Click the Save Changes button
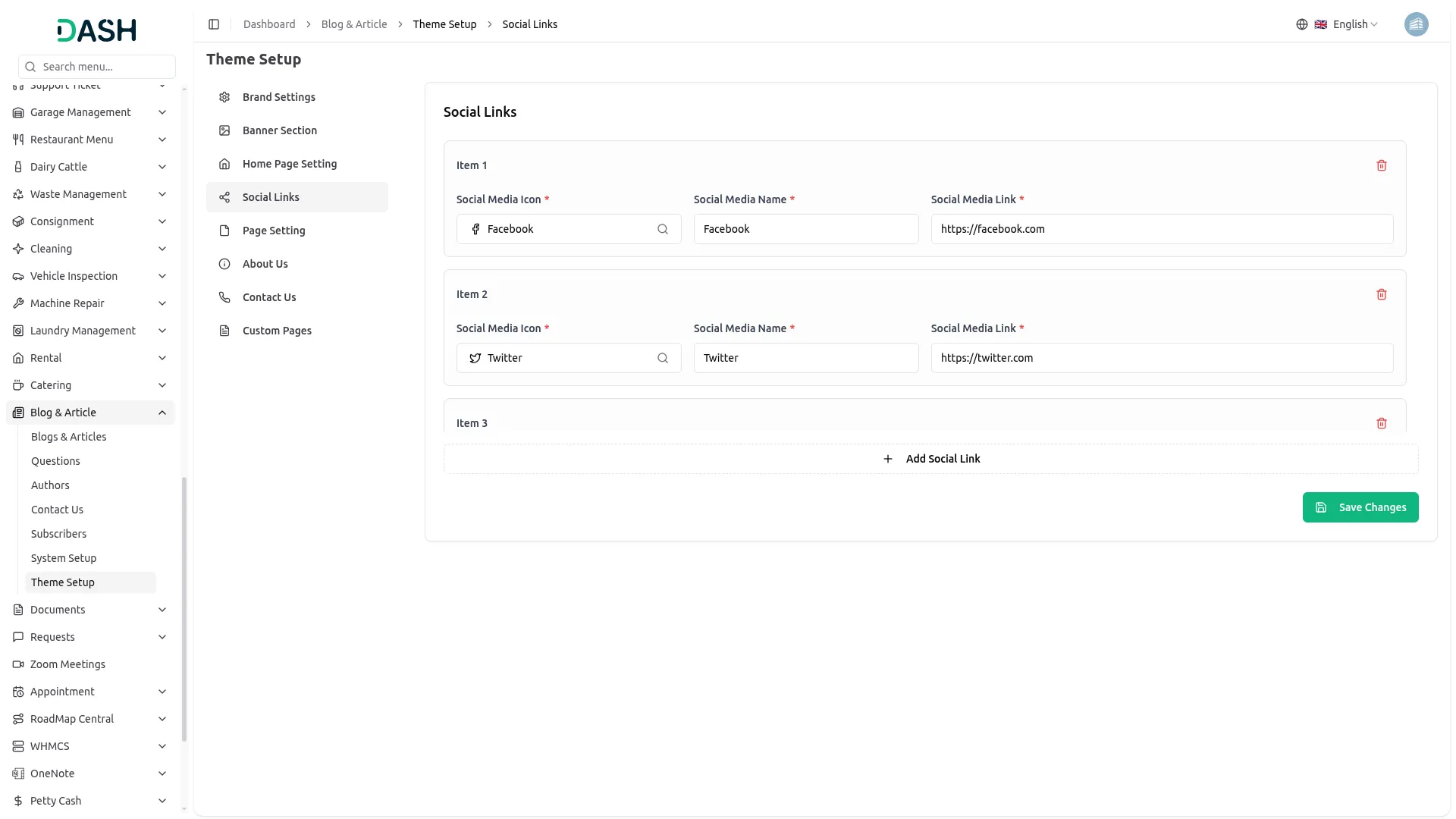Viewport: 1456px width, 819px height. click(x=1360, y=507)
